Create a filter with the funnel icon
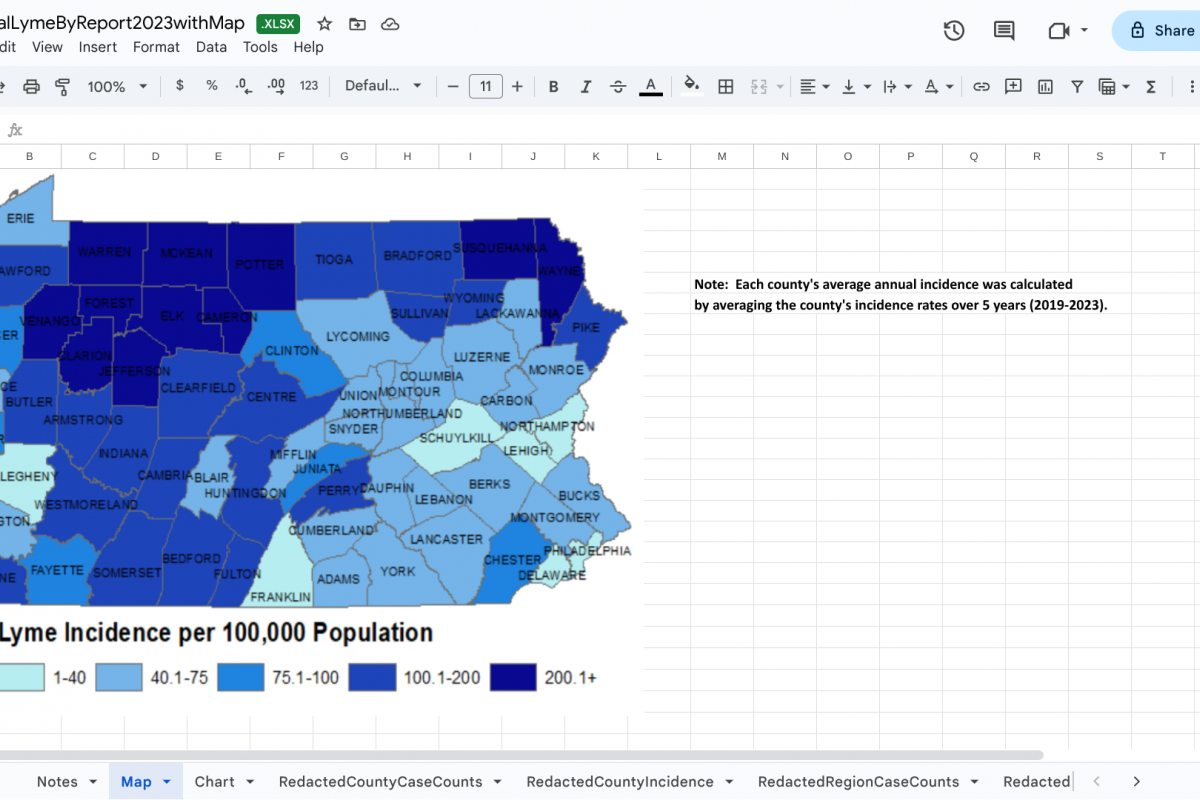The width and height of the screenshot is (1200, 800). [1077, 87]
